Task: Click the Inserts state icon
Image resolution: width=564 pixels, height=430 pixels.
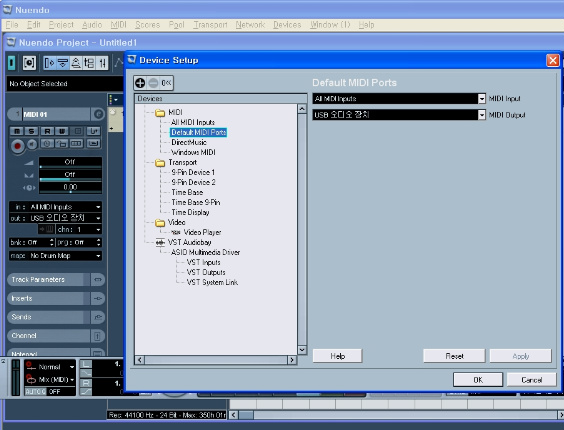Action: click(97, 298)
